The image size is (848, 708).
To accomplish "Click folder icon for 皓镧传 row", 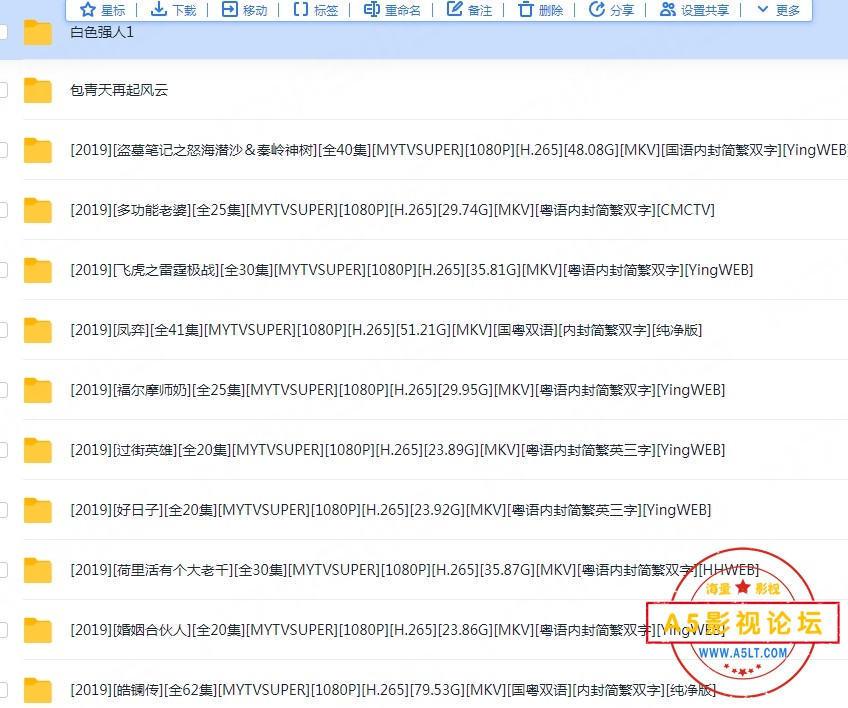I will (37, 691).
